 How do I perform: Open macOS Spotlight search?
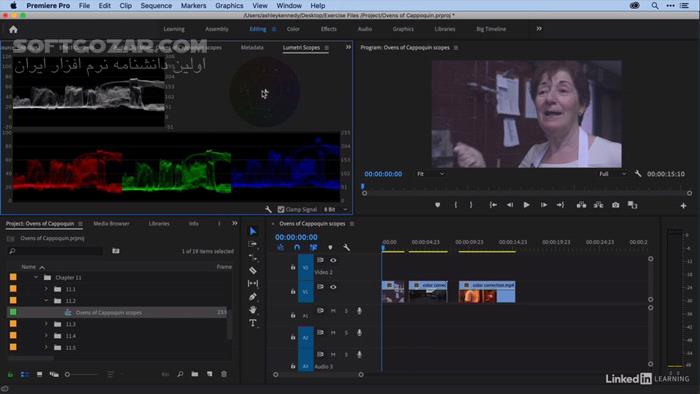(x=654, y=5)
